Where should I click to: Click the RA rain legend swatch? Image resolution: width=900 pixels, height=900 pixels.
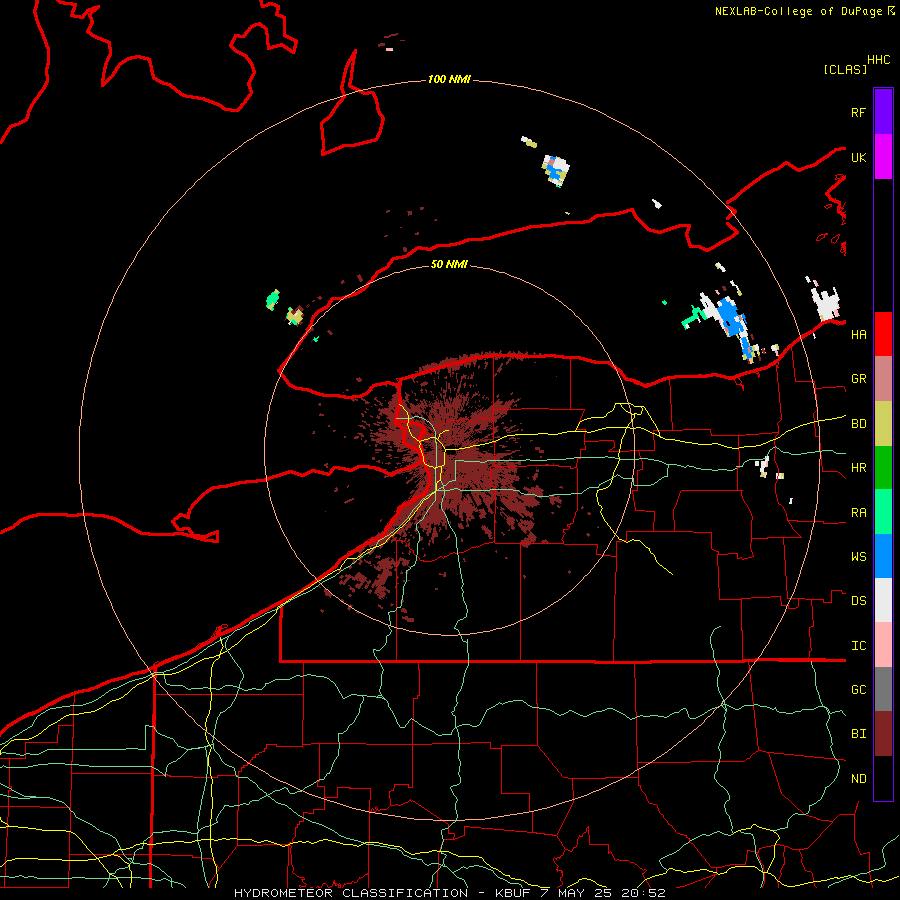click(x=883, y=512)
